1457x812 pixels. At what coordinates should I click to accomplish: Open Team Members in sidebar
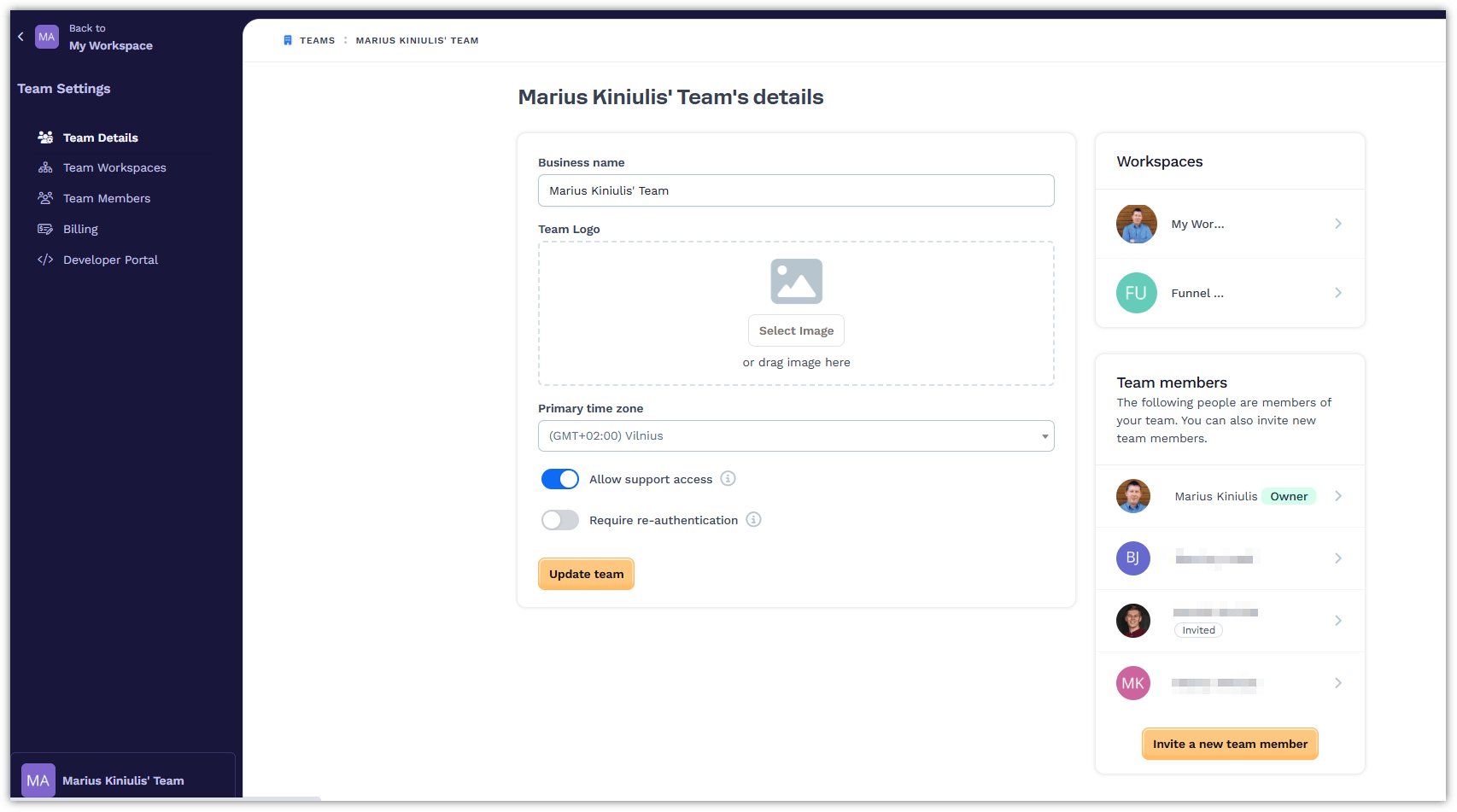tap(106, 198)
